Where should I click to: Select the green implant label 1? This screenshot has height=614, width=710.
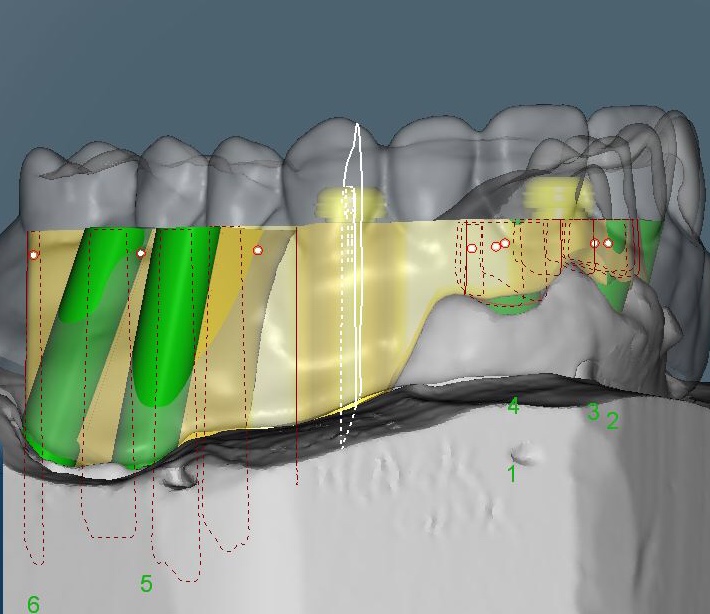(x=512, y=474)
